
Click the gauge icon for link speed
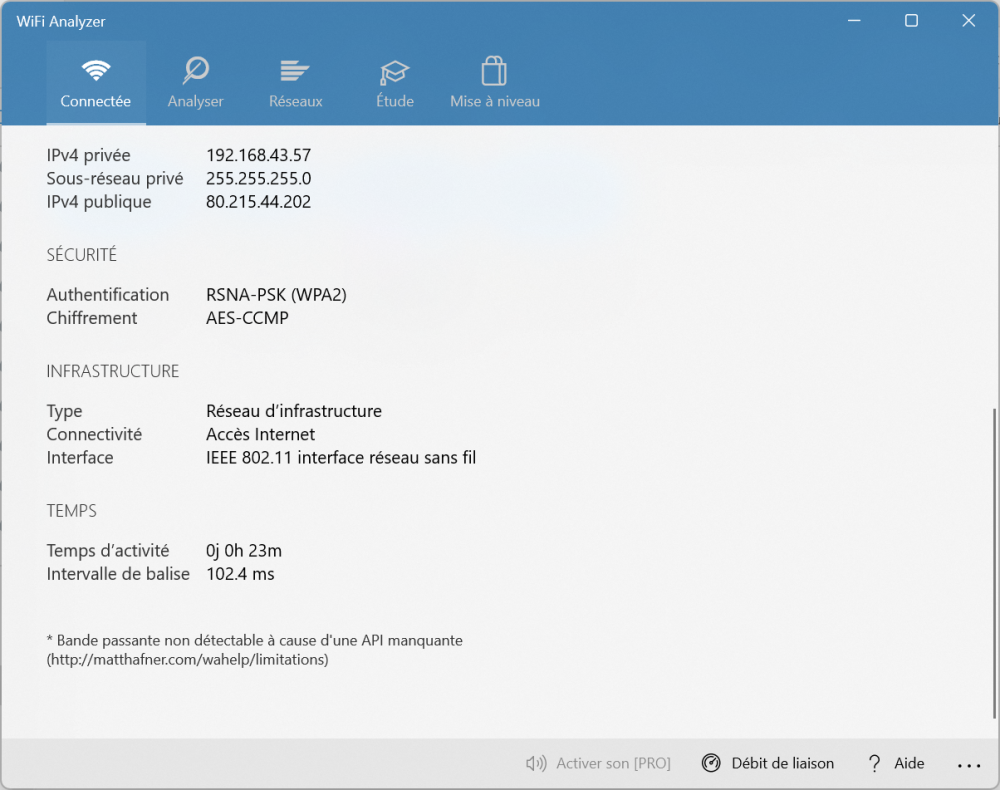(711, 763)
